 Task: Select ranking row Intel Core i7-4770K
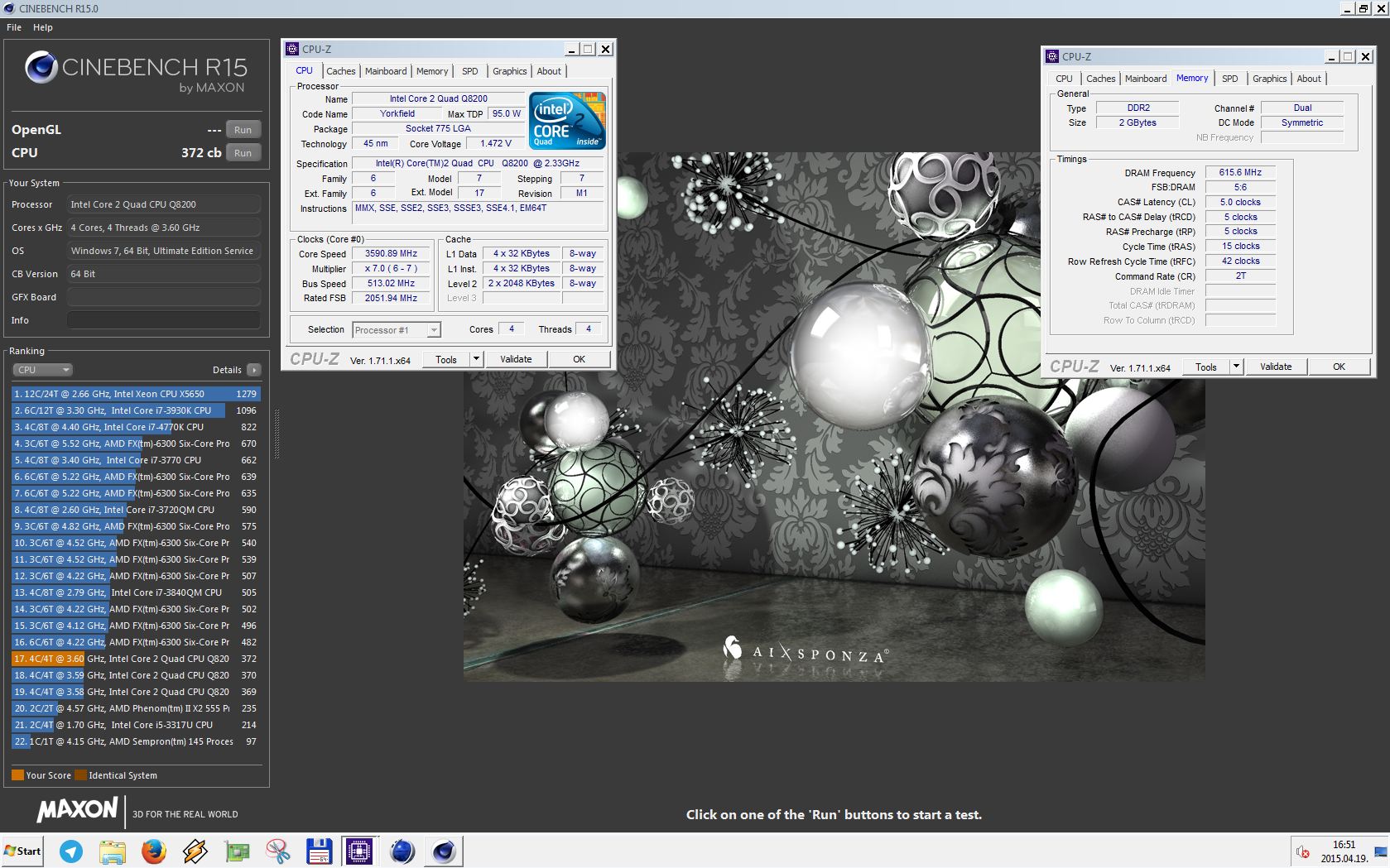coord(137,427)
